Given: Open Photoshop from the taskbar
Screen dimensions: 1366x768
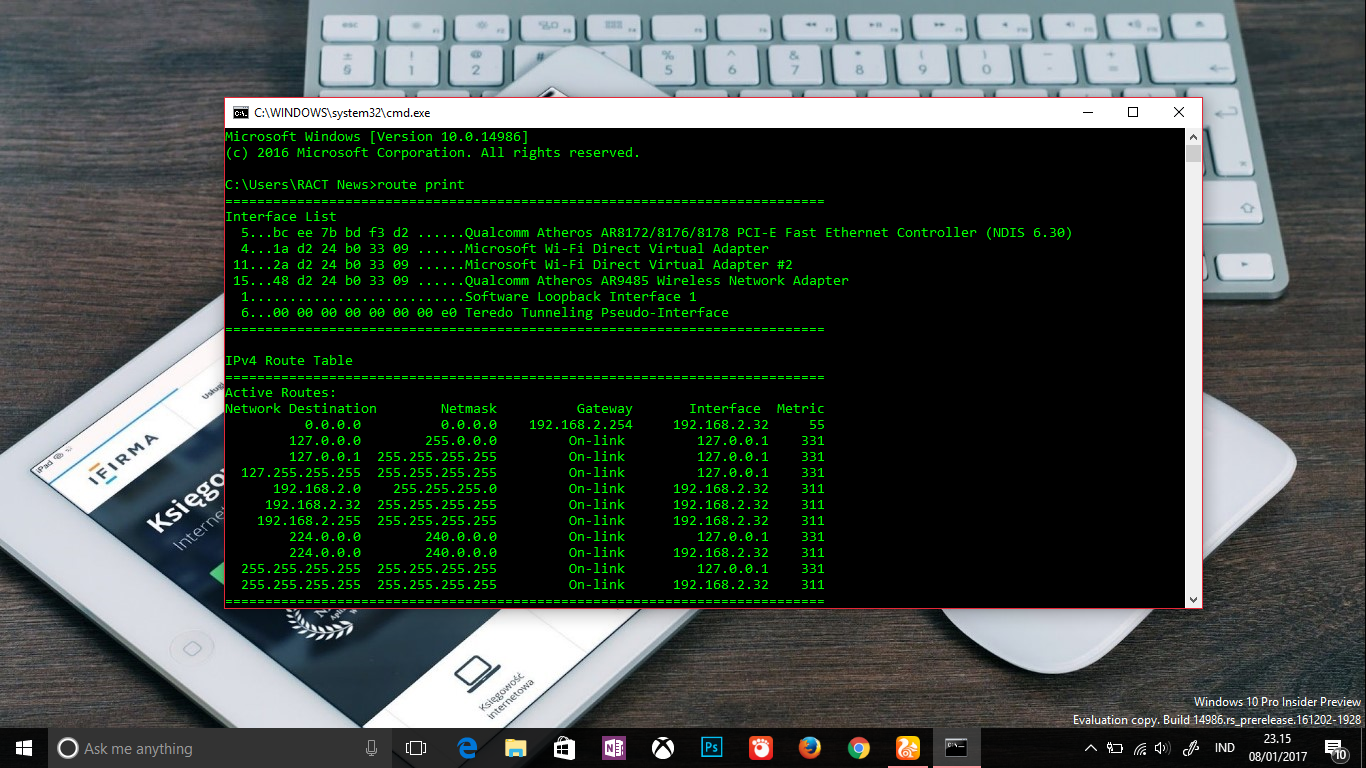Looking at the screenshot, I should 711,748.
